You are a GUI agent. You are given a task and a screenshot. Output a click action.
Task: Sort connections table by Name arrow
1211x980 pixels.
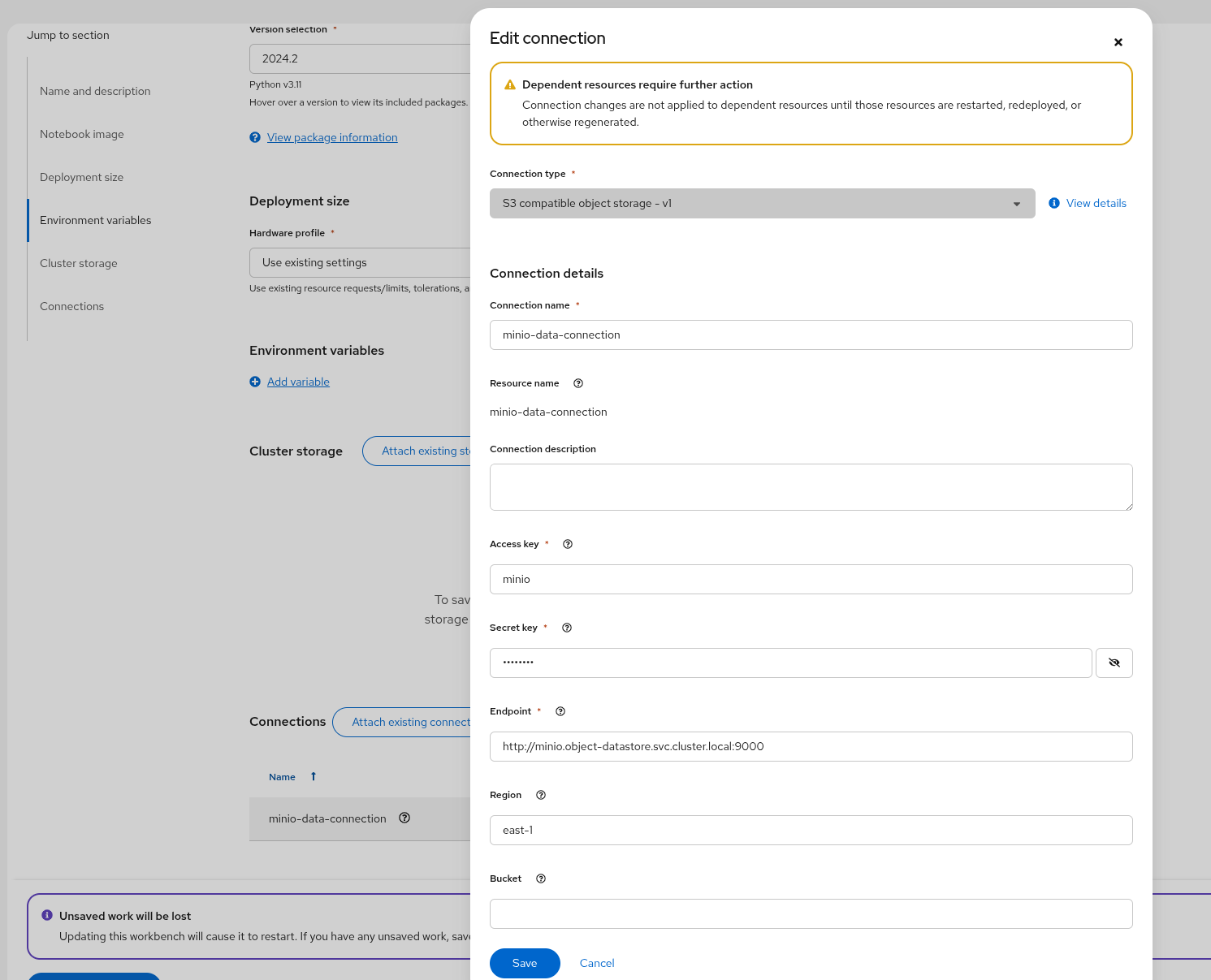(x=314, y=777)
